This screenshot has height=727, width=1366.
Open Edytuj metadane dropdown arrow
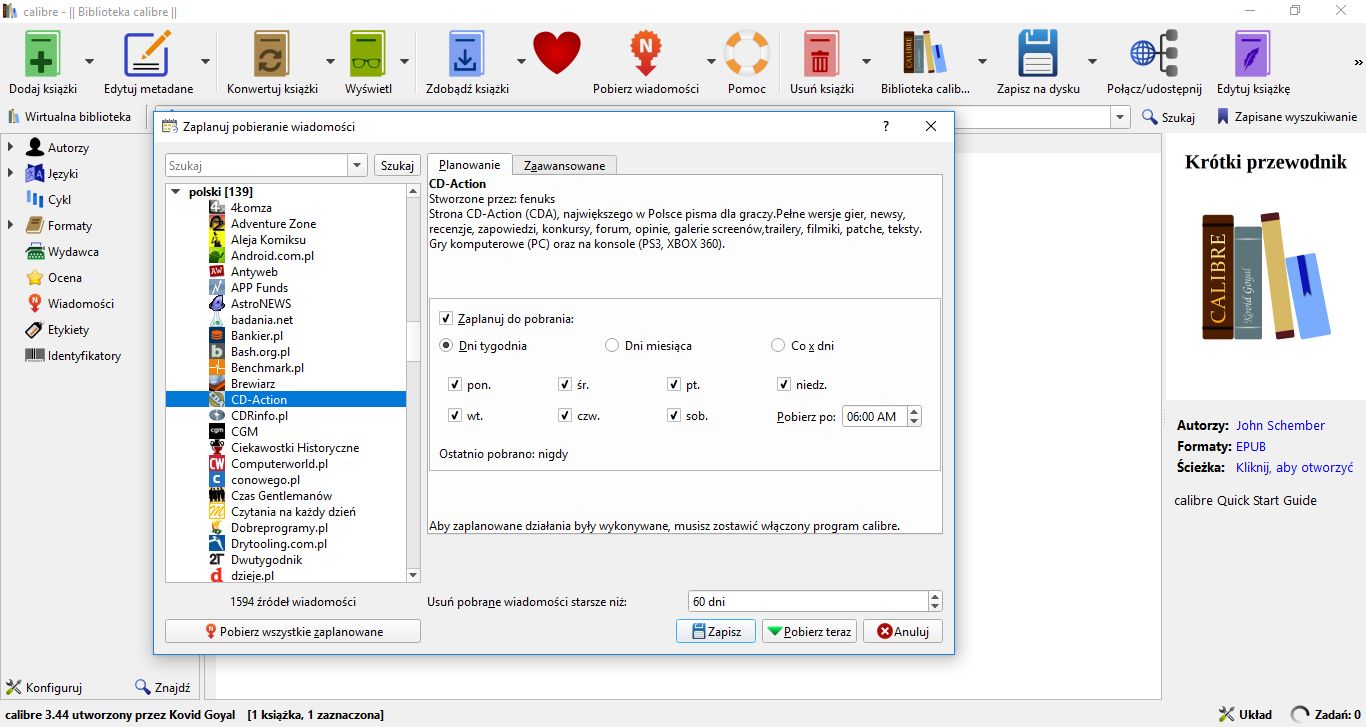point(205,60)
